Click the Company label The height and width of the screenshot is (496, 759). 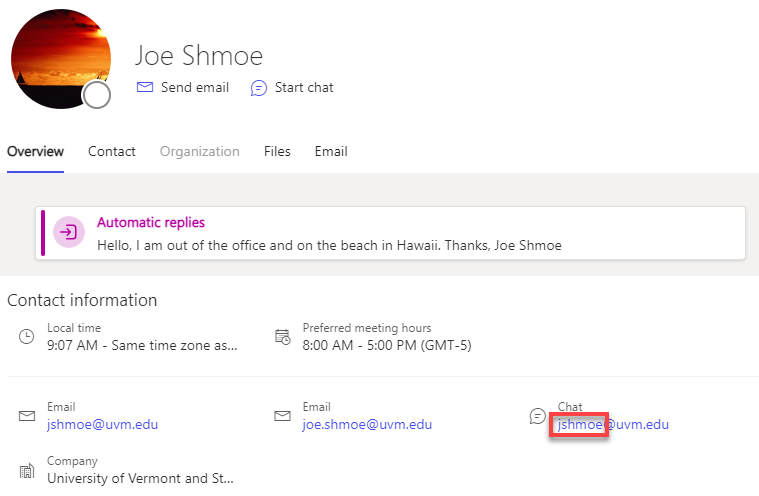pos(72,461)
